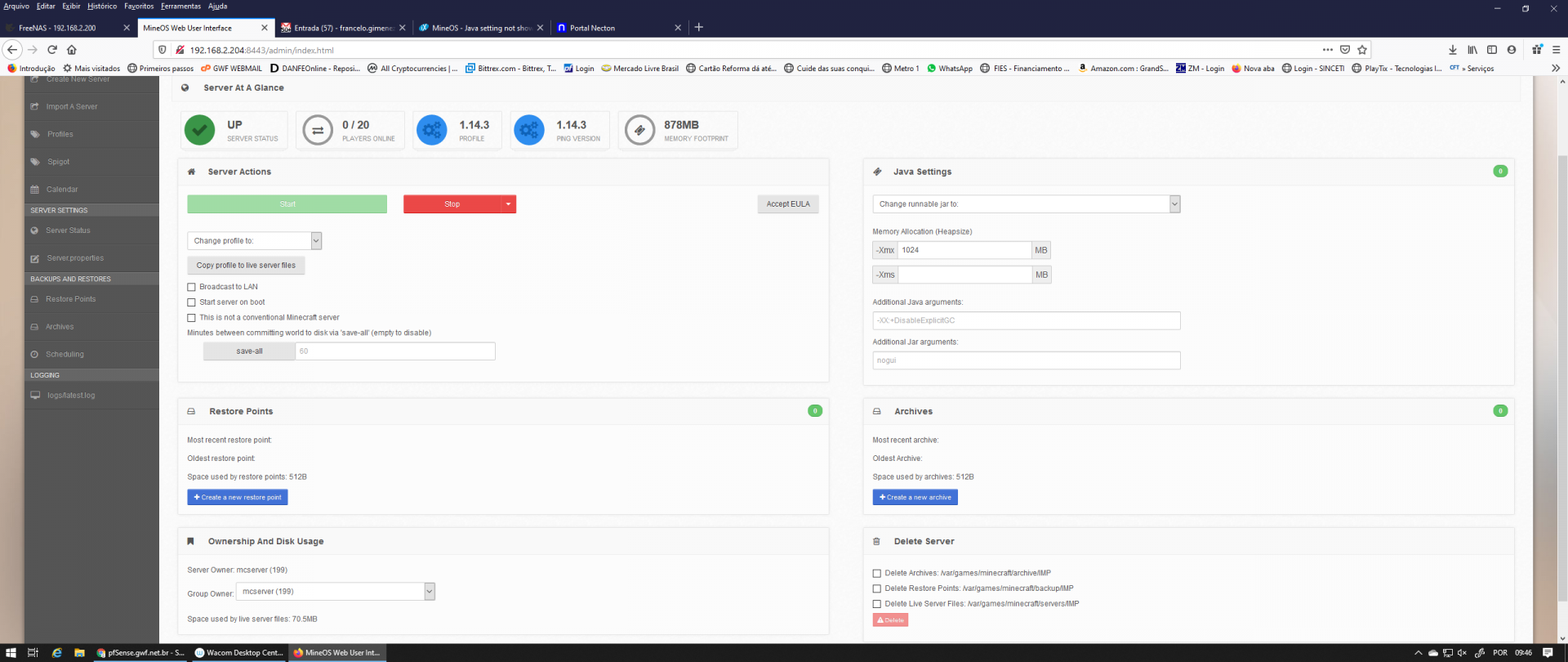
Task: Create a new restore point
Action: [238, 497]
